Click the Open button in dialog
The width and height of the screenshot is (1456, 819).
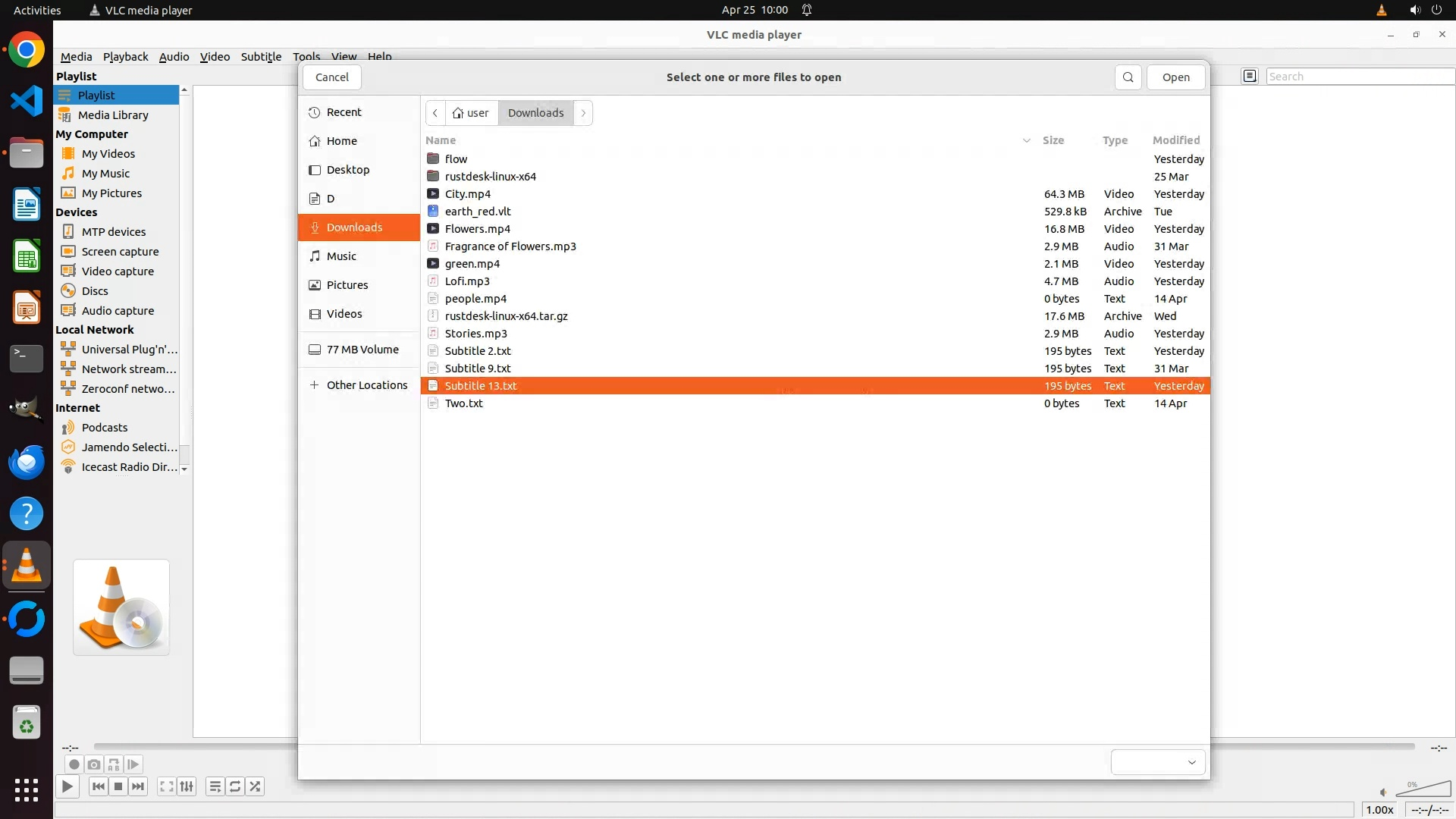[x=1175, y=77]
